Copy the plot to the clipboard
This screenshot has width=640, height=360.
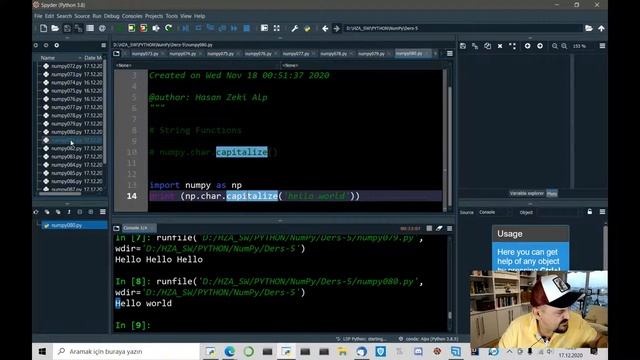click(487, 46)
